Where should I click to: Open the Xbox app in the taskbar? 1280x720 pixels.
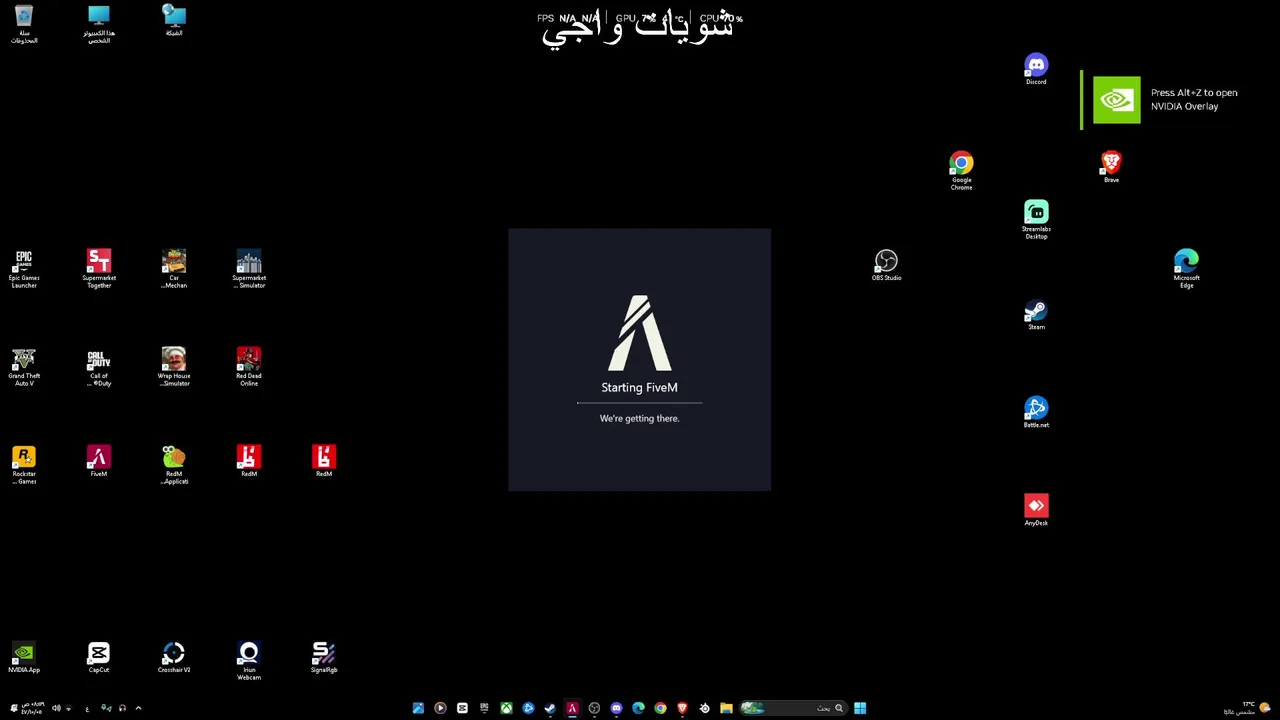(506, 708)
